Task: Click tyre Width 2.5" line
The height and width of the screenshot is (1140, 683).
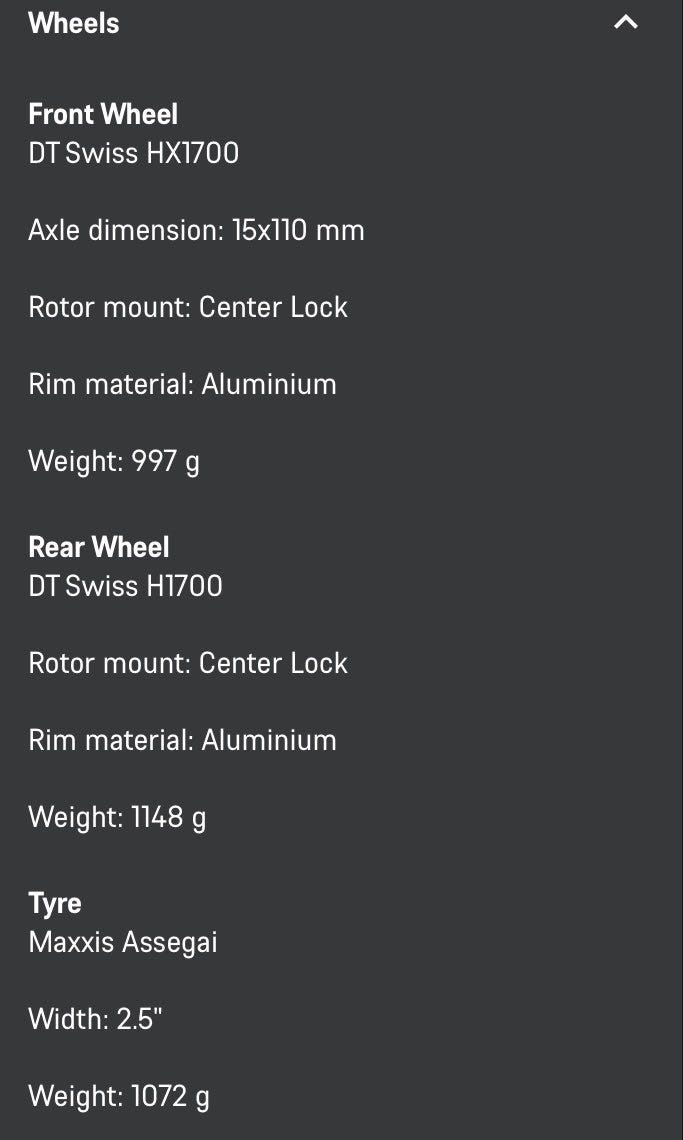Action: pyautogui.click(x=95, y=1019)
